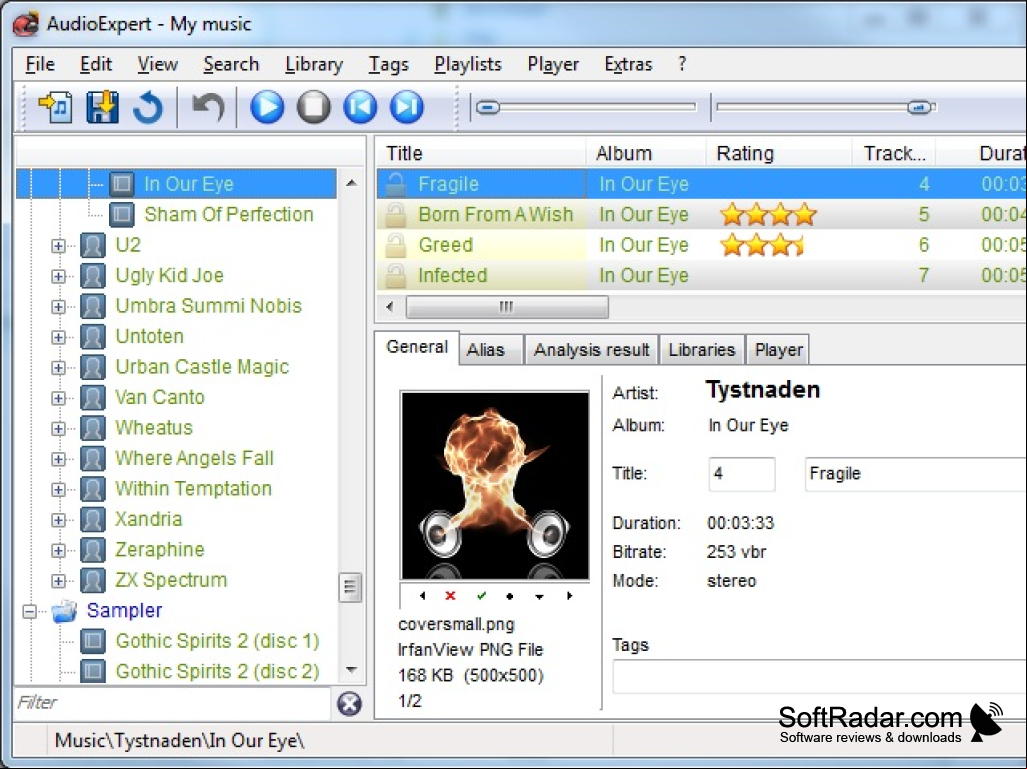Expand the Ugly Kid Joe artist node
The width and height of the screenshot is (1027, 769).
(58, 276)
